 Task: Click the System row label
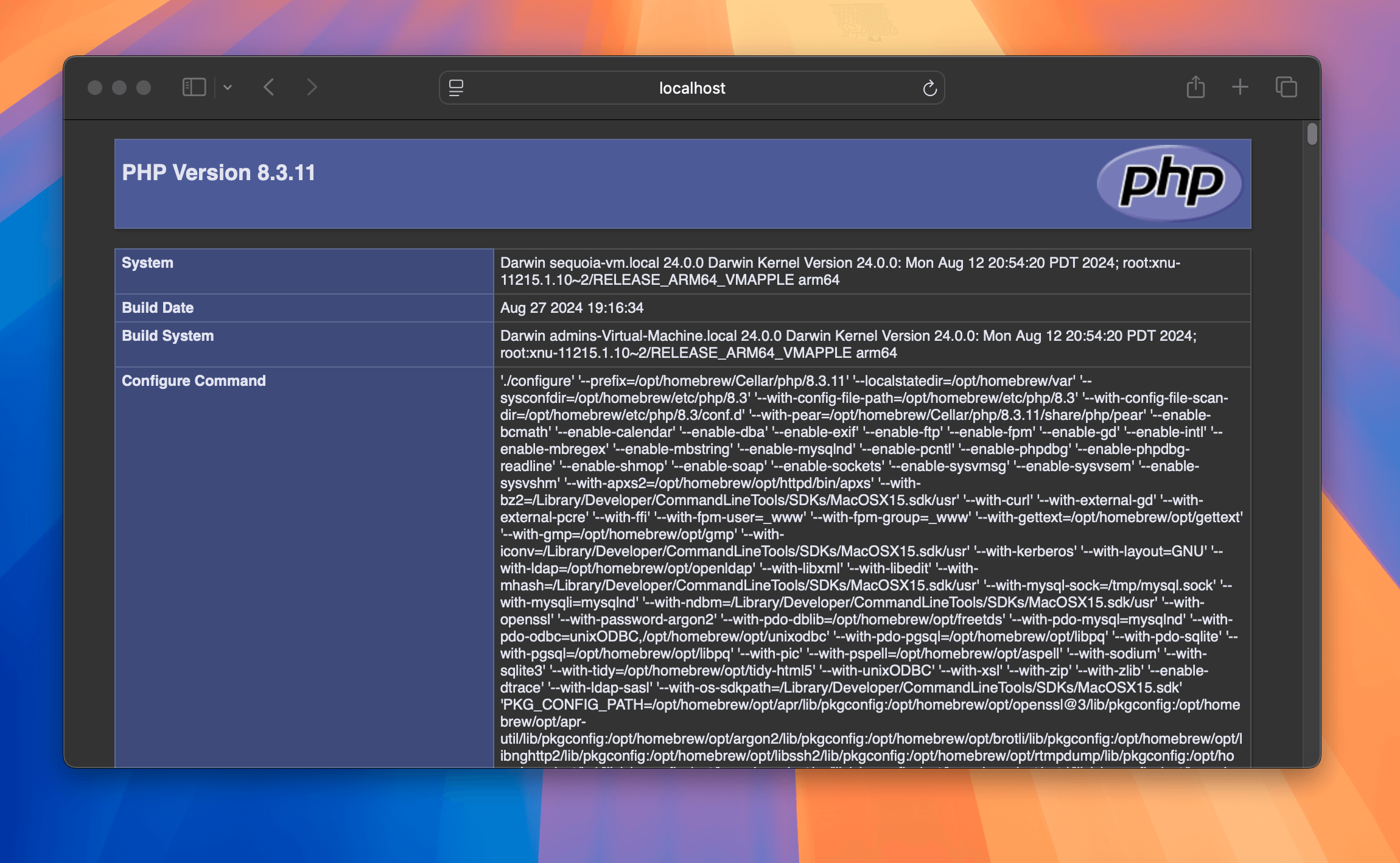pos(147,263)
